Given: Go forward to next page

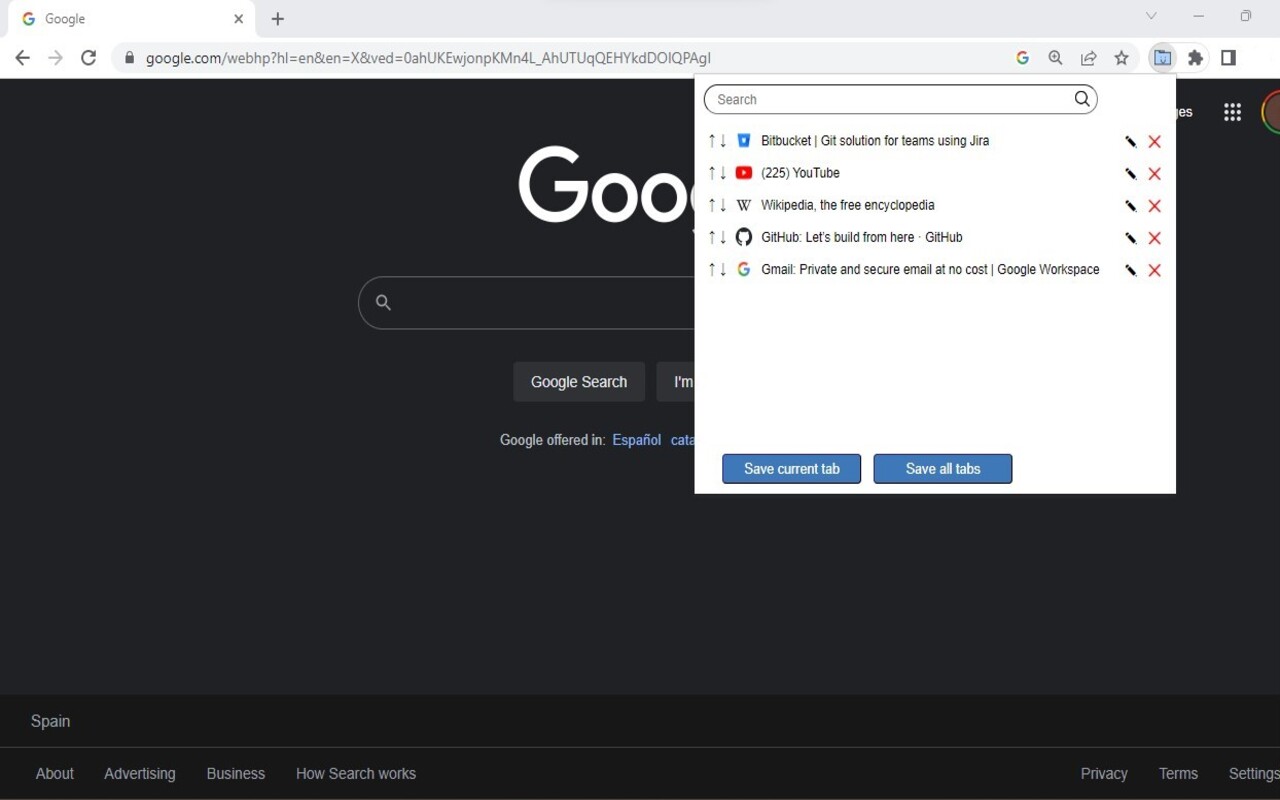Looking at the screenshot, I should pos(56,58).
